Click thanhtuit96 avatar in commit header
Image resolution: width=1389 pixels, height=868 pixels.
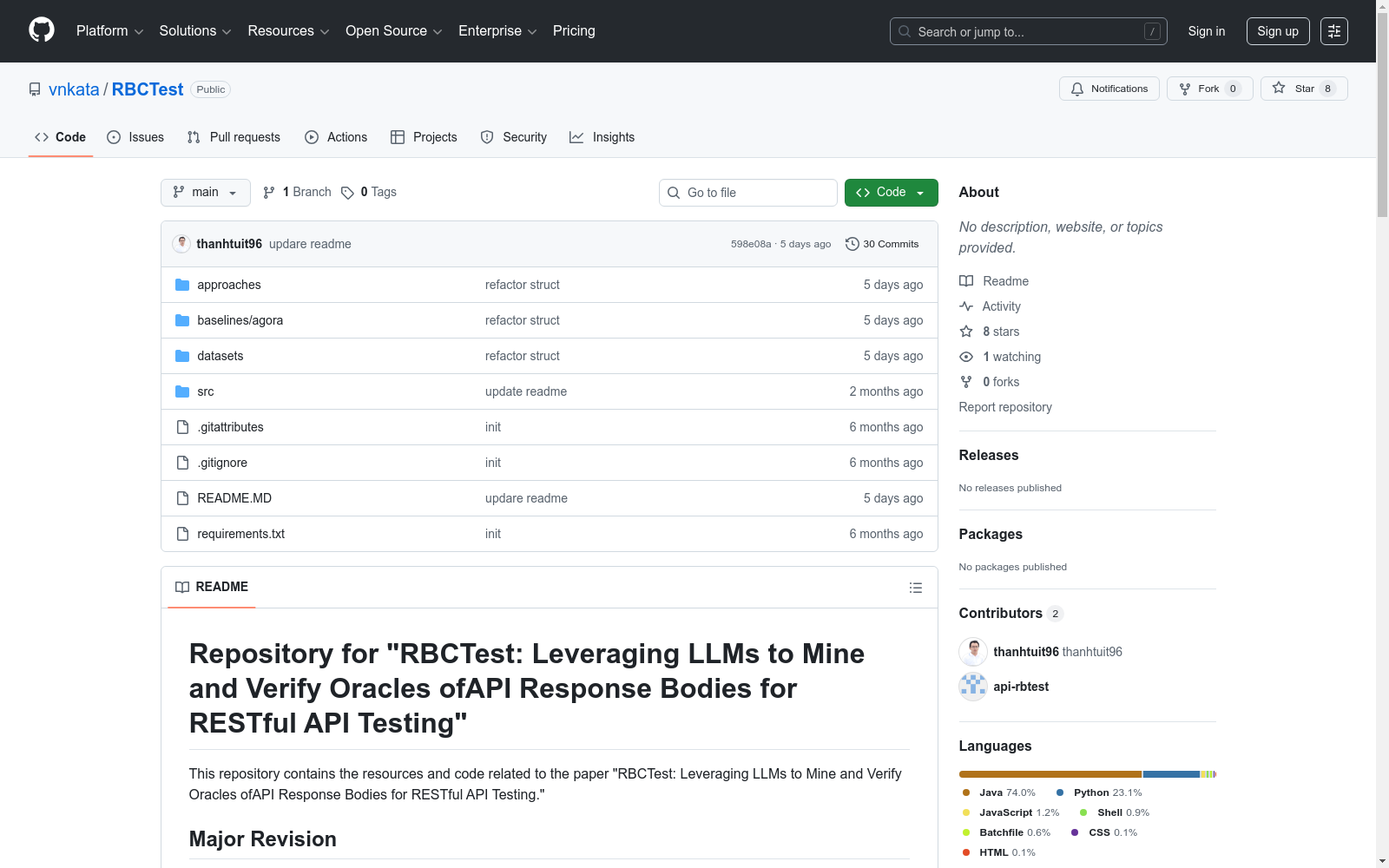[181, 244]
